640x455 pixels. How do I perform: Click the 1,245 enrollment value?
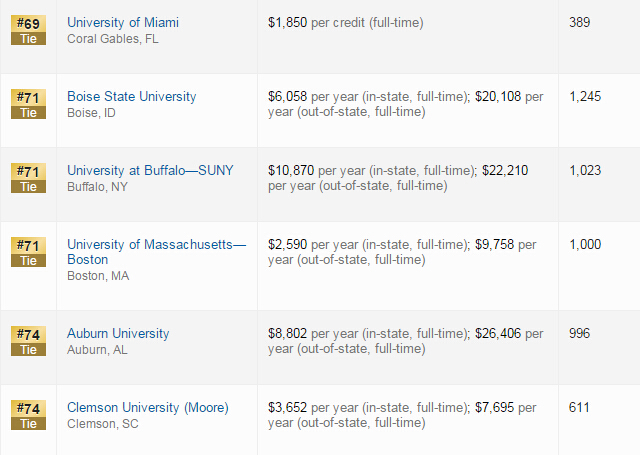coord(585,96)
